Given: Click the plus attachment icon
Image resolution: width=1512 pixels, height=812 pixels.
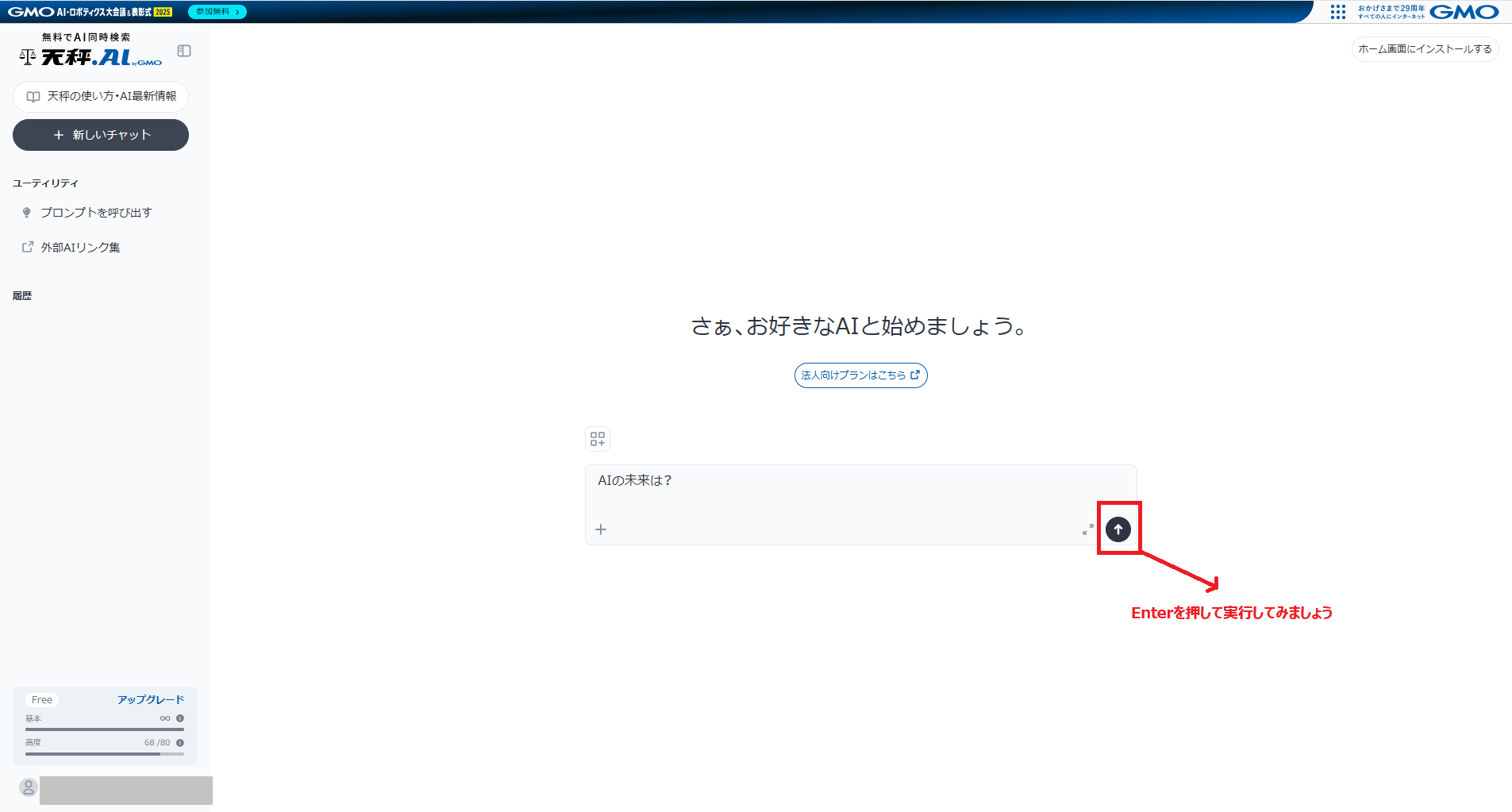Looking at the screenshot, I should pyautogui.click(x=601, y=529).
